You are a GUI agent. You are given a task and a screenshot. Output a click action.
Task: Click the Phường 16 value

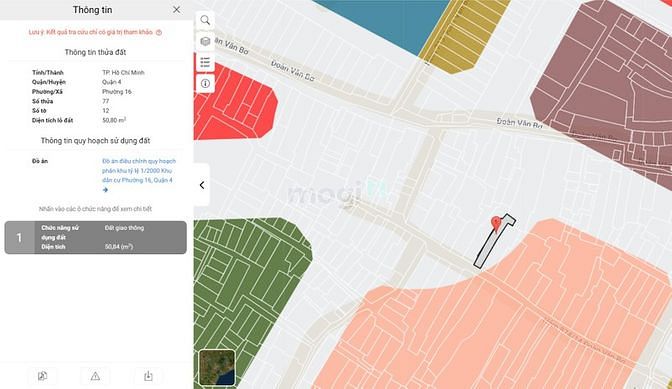point(117,92)
